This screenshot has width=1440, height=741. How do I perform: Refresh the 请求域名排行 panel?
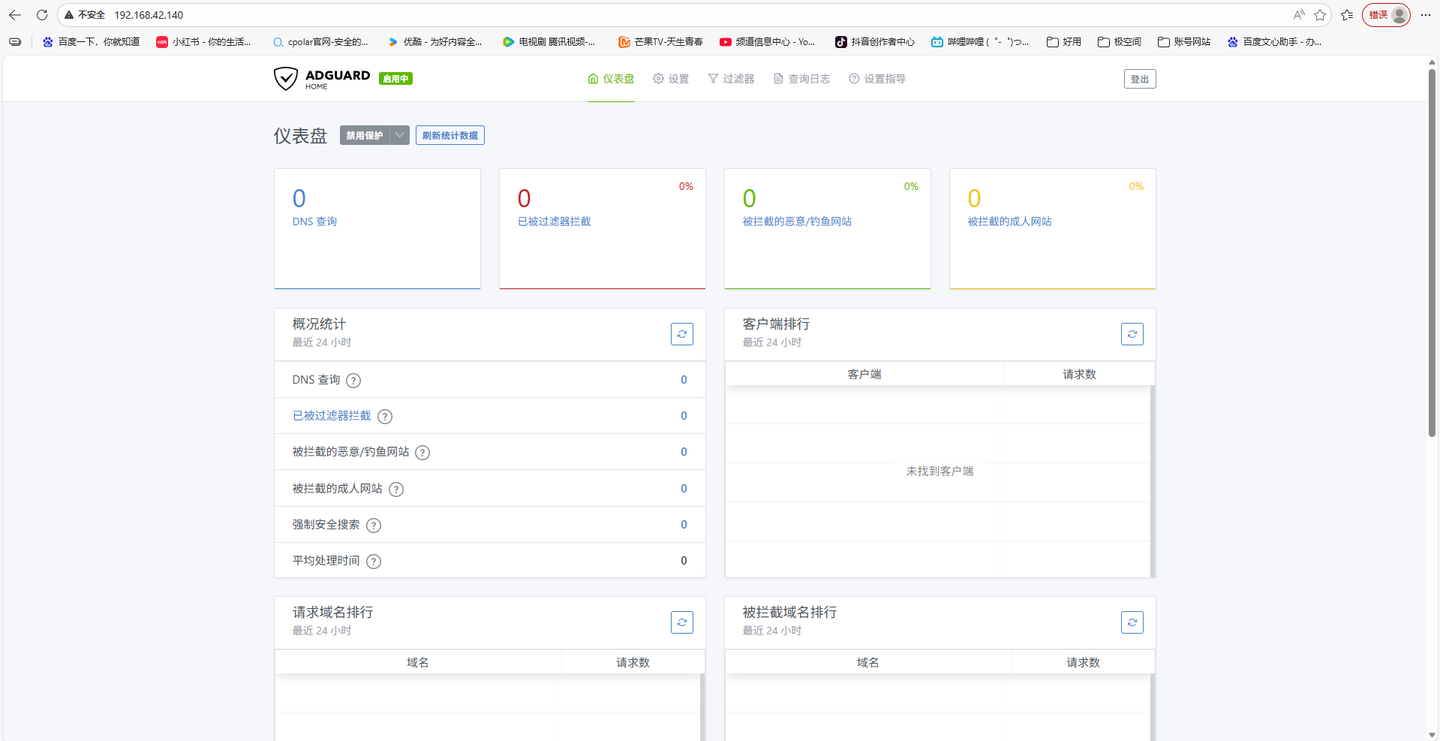click(682, 622)
